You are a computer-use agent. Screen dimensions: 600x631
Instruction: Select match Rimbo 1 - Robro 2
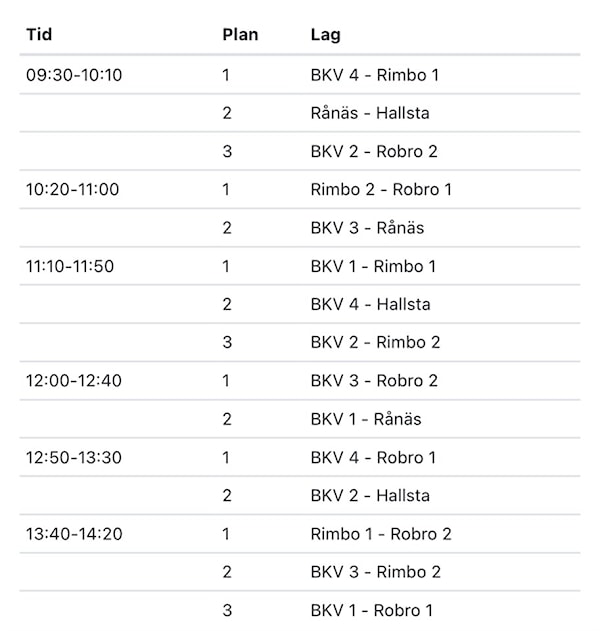(x=381, y=534)
